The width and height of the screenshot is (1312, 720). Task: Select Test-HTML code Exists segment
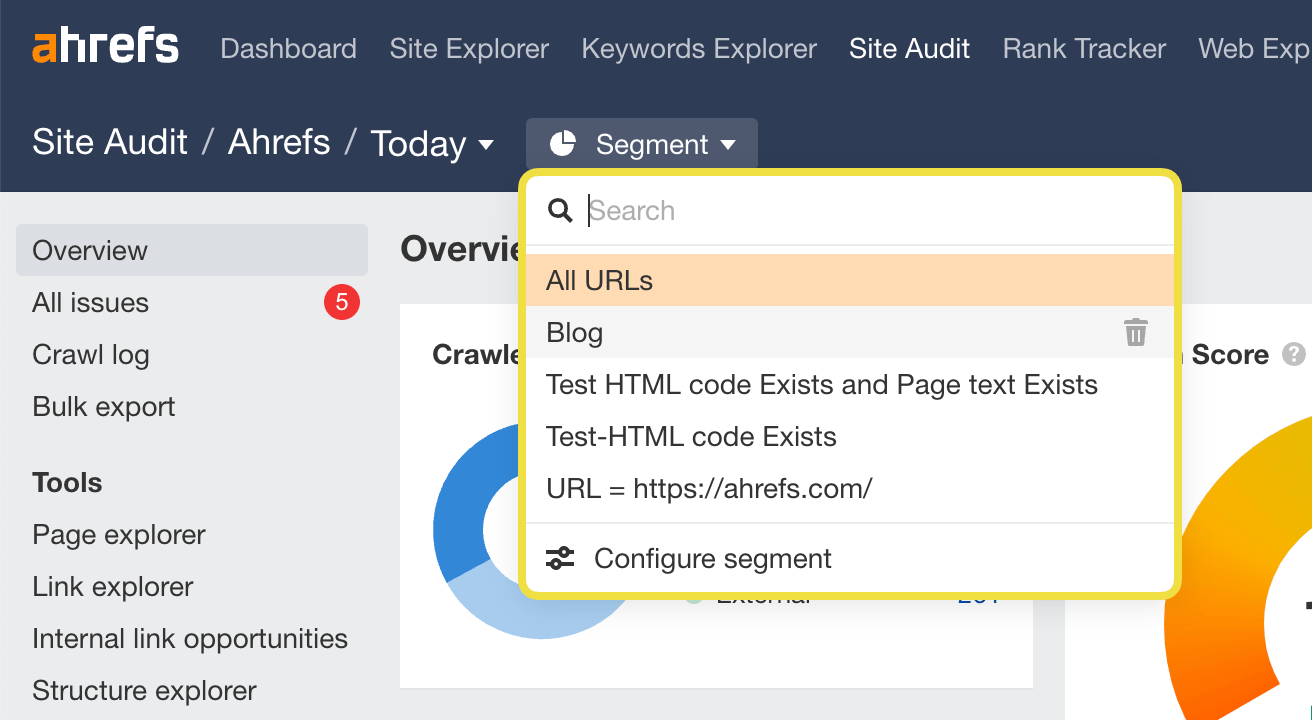tap(849, 436)
